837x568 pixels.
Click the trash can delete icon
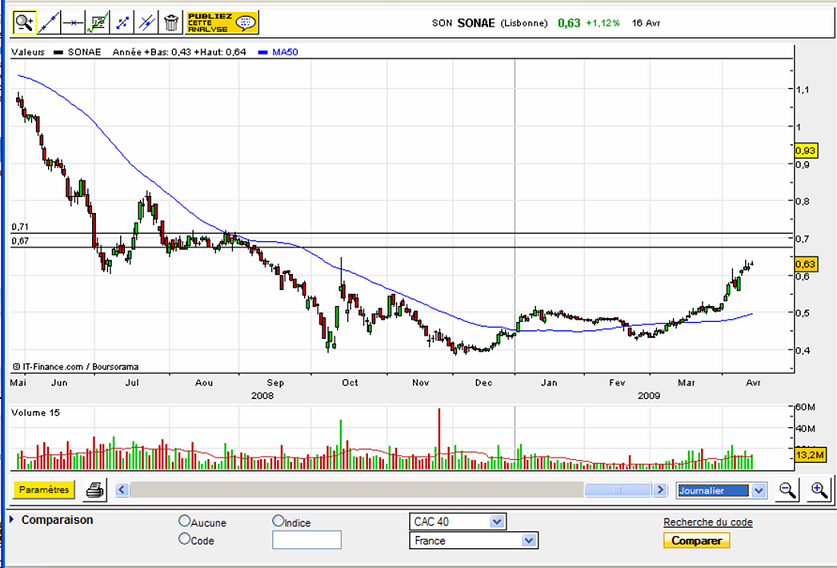(171, 23)
